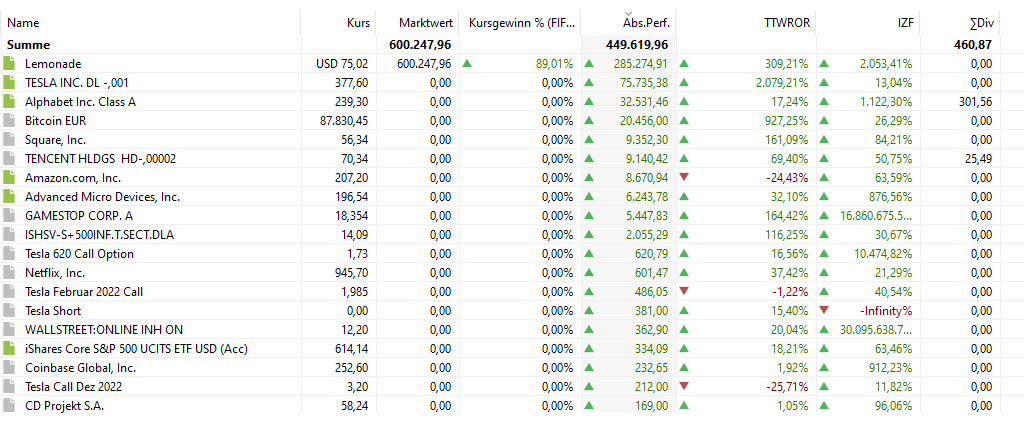Click the red down arrow in Tesla Februar 2022 Call row

[684, 292]
